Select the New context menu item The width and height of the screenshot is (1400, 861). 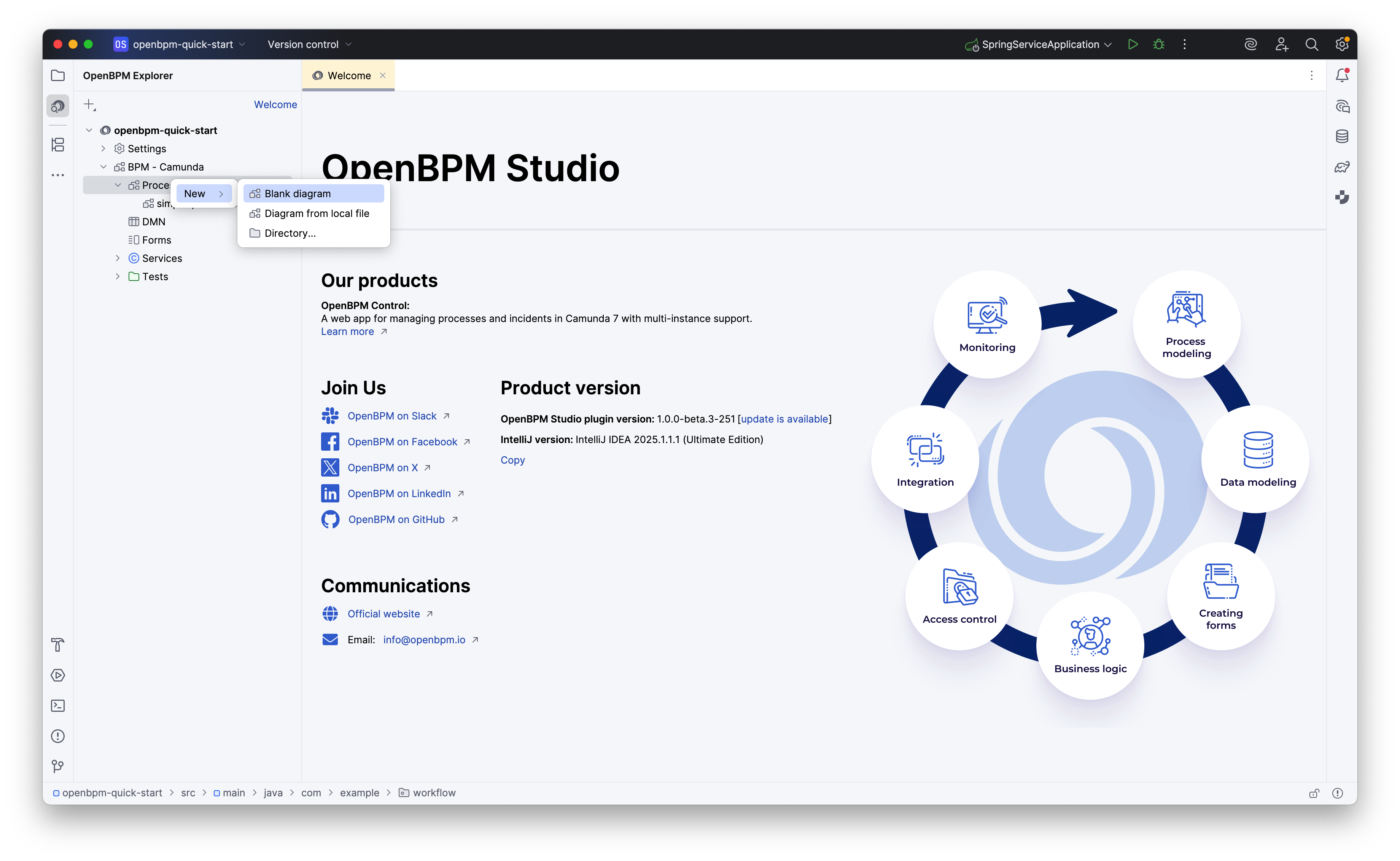point(204,194)
